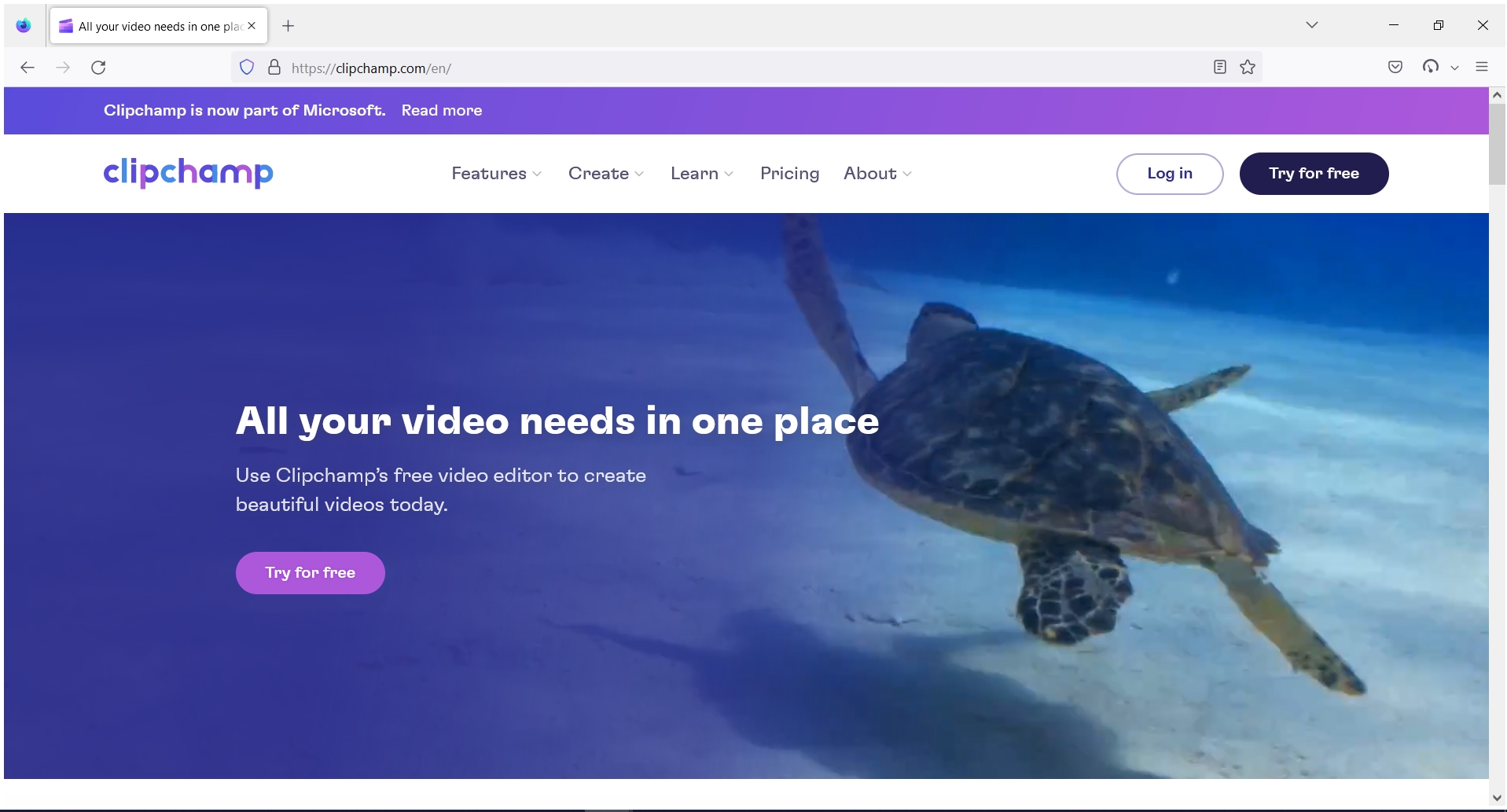Open the tracking protection shield icon
Image resolution: width=1507 pixels, height=812 pixels.
[246, 67]
